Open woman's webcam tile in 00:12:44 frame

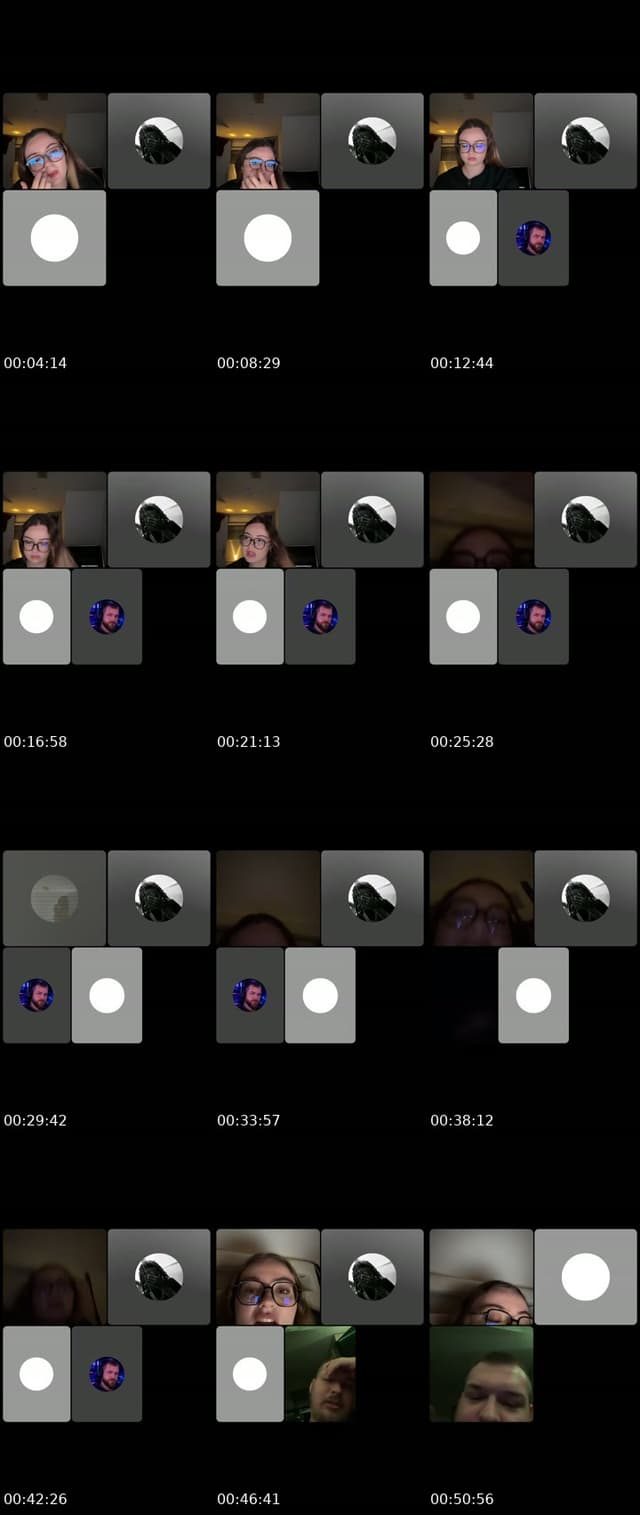481,141
